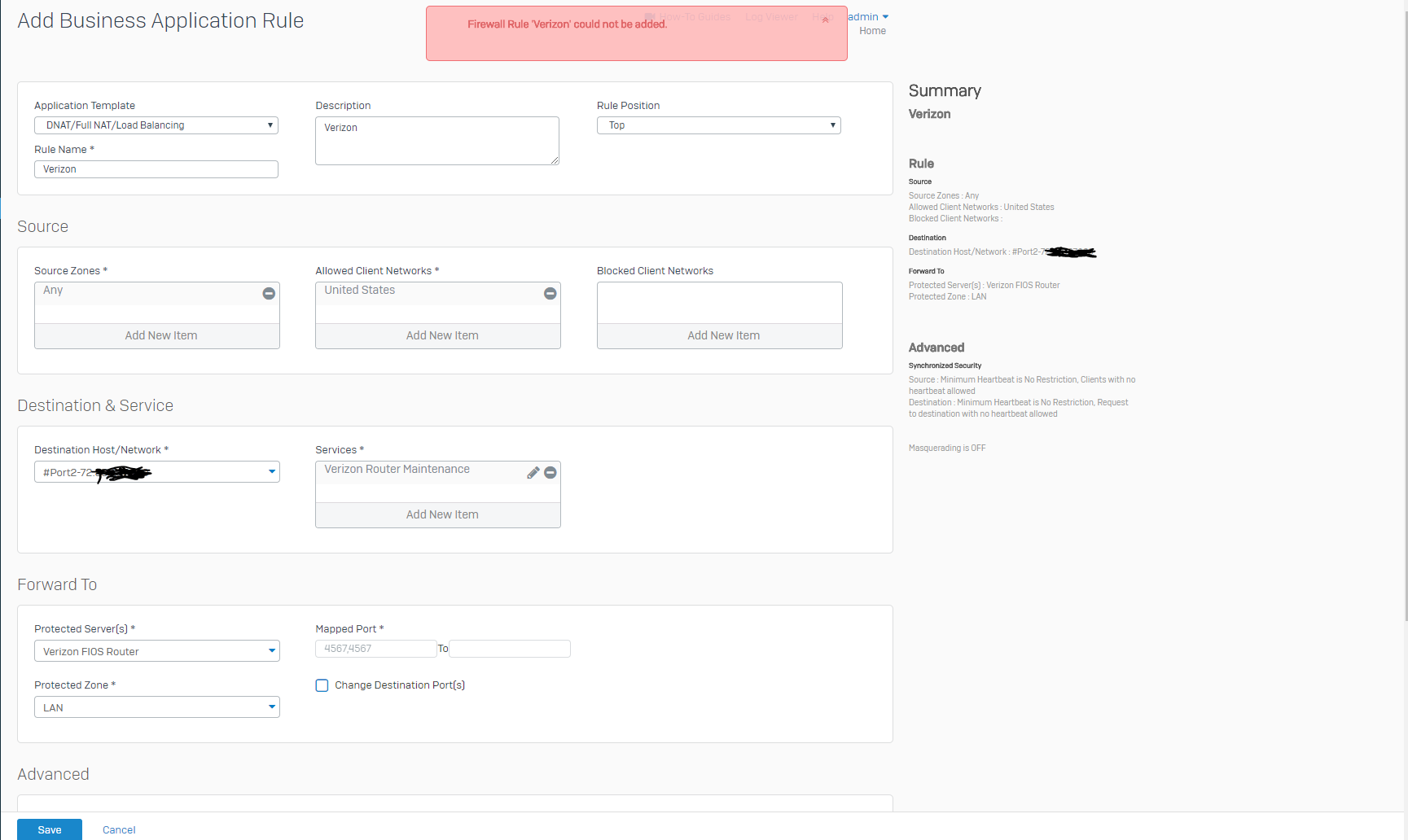Remove 'Any' from Source Zones
1408x840 pixels.
[269, 293]
